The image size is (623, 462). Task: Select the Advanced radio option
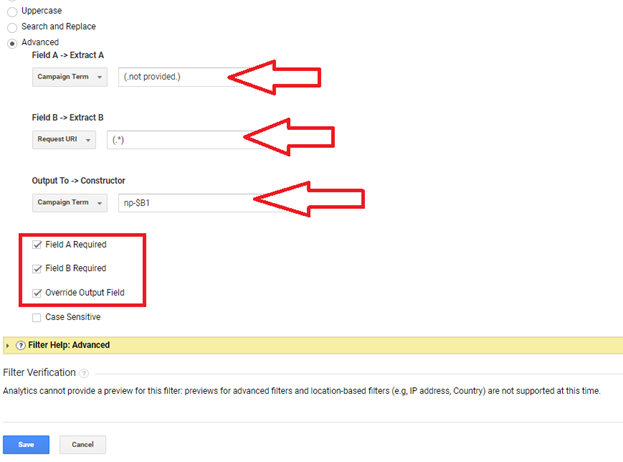(12, 43)
